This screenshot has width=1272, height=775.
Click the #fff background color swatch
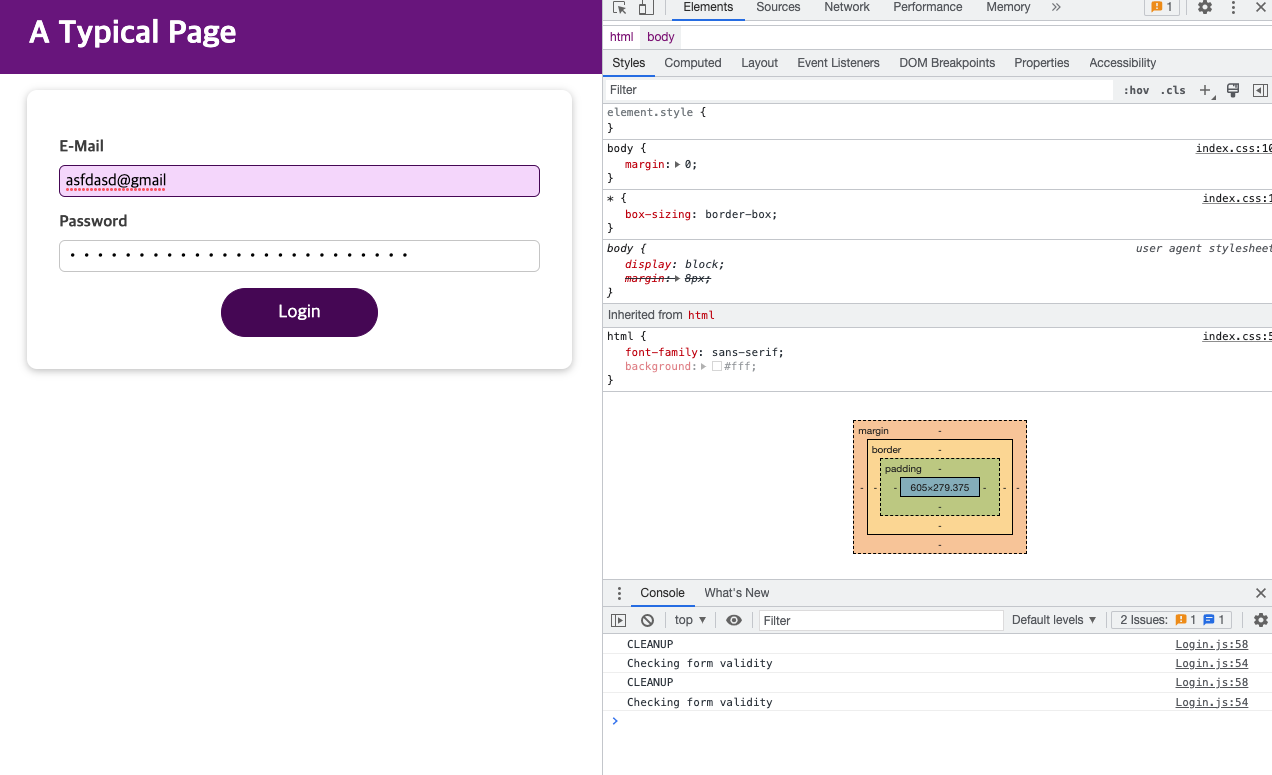click(x=717, y=367)
